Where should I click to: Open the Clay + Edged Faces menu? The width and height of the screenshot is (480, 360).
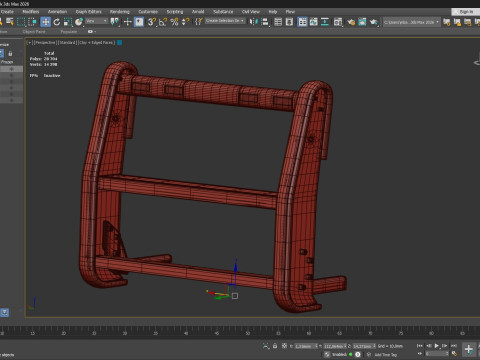96,43
